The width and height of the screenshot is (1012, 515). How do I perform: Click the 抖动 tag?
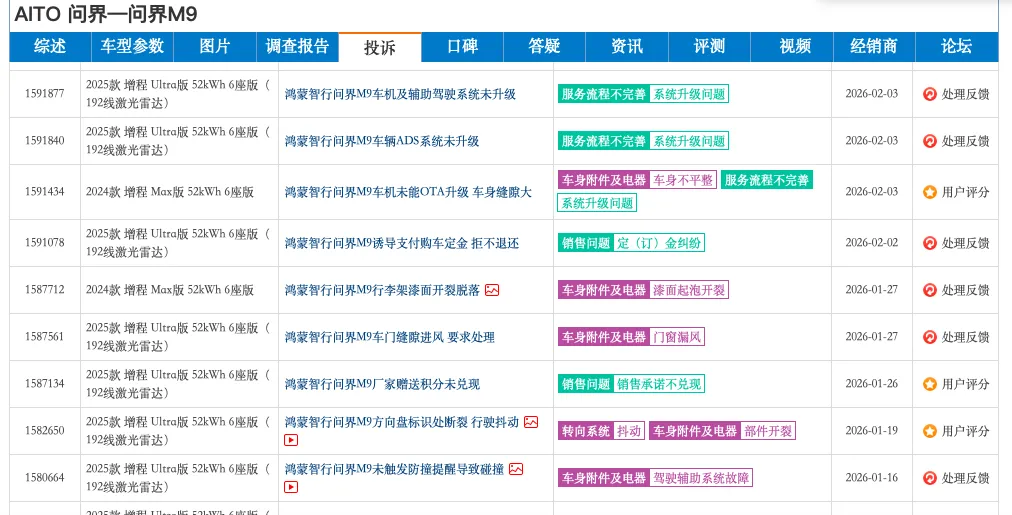tap(629, 431)
